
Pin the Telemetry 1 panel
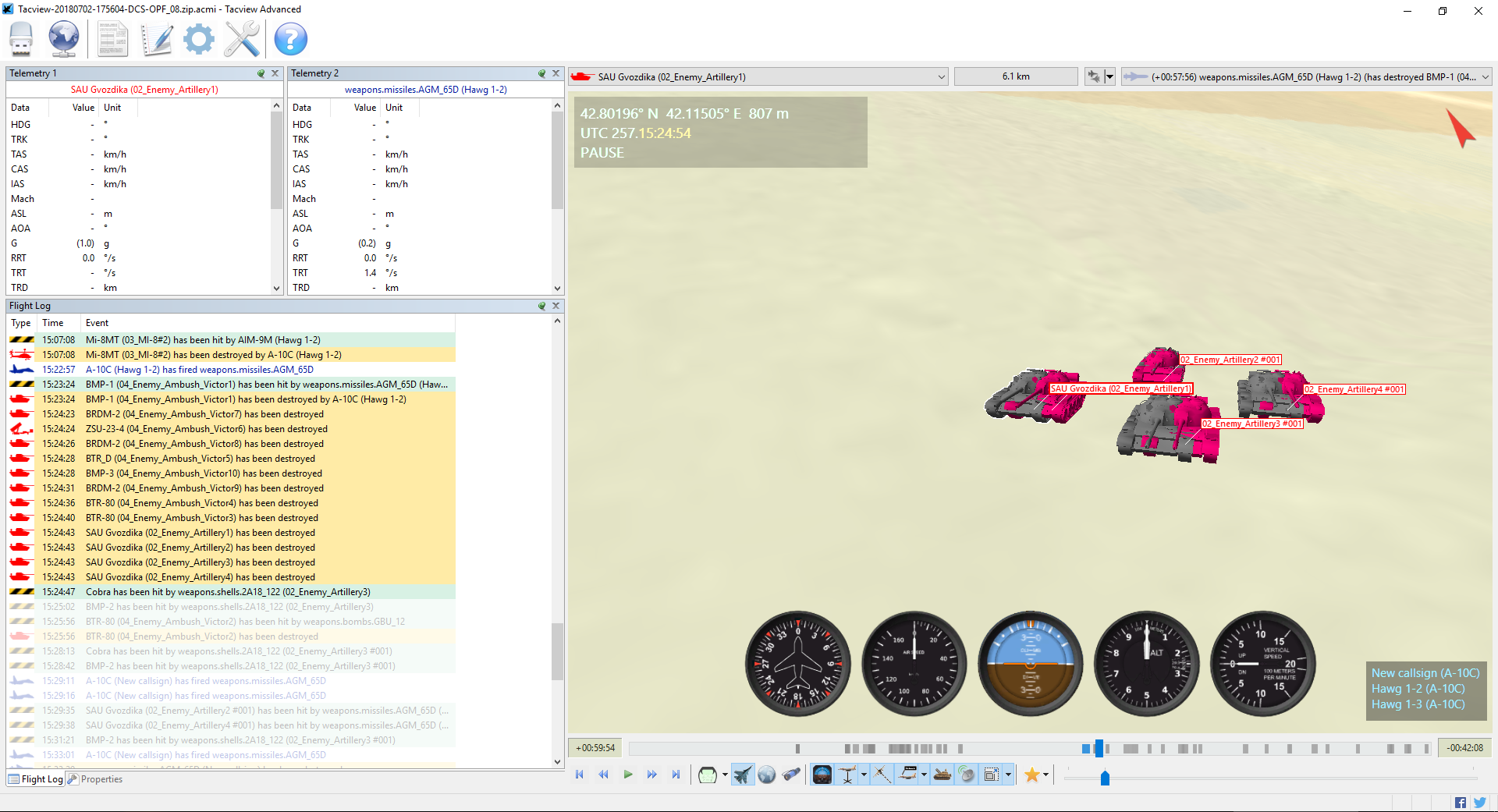(x=261, y=73)
